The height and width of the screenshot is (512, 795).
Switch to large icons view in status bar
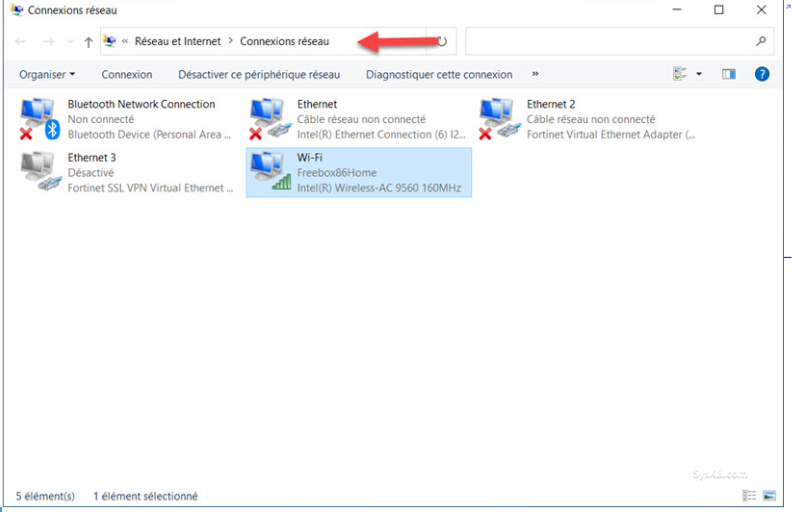pyautogui.click(x=769, y=496)
